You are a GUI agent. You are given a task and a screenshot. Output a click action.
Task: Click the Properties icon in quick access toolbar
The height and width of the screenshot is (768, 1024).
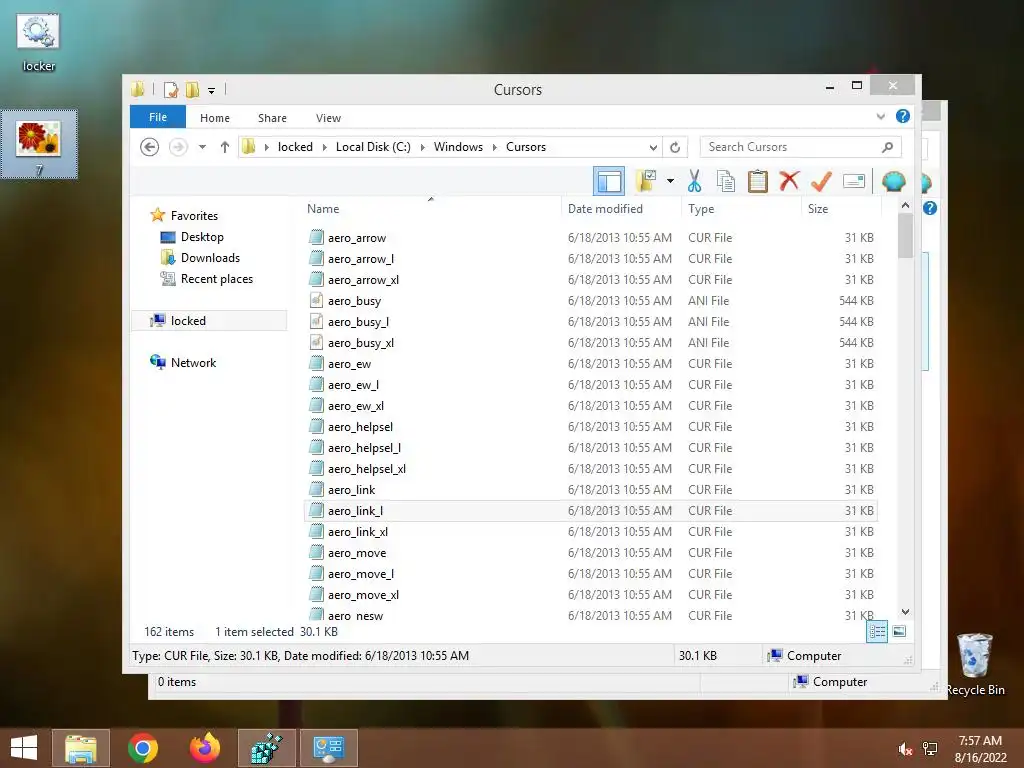point(171,89)
